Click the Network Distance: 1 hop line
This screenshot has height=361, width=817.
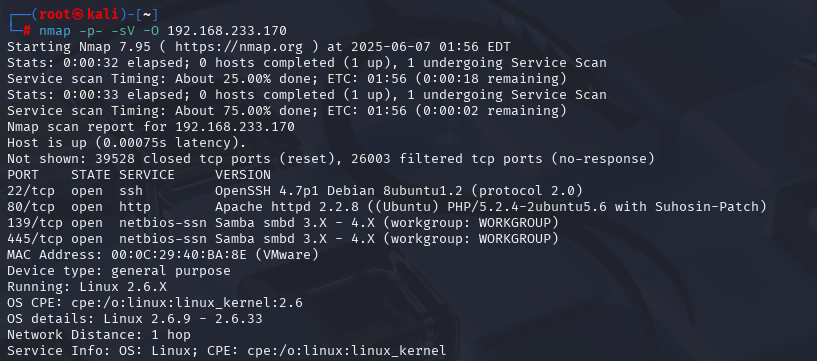[x=99, y=335]
